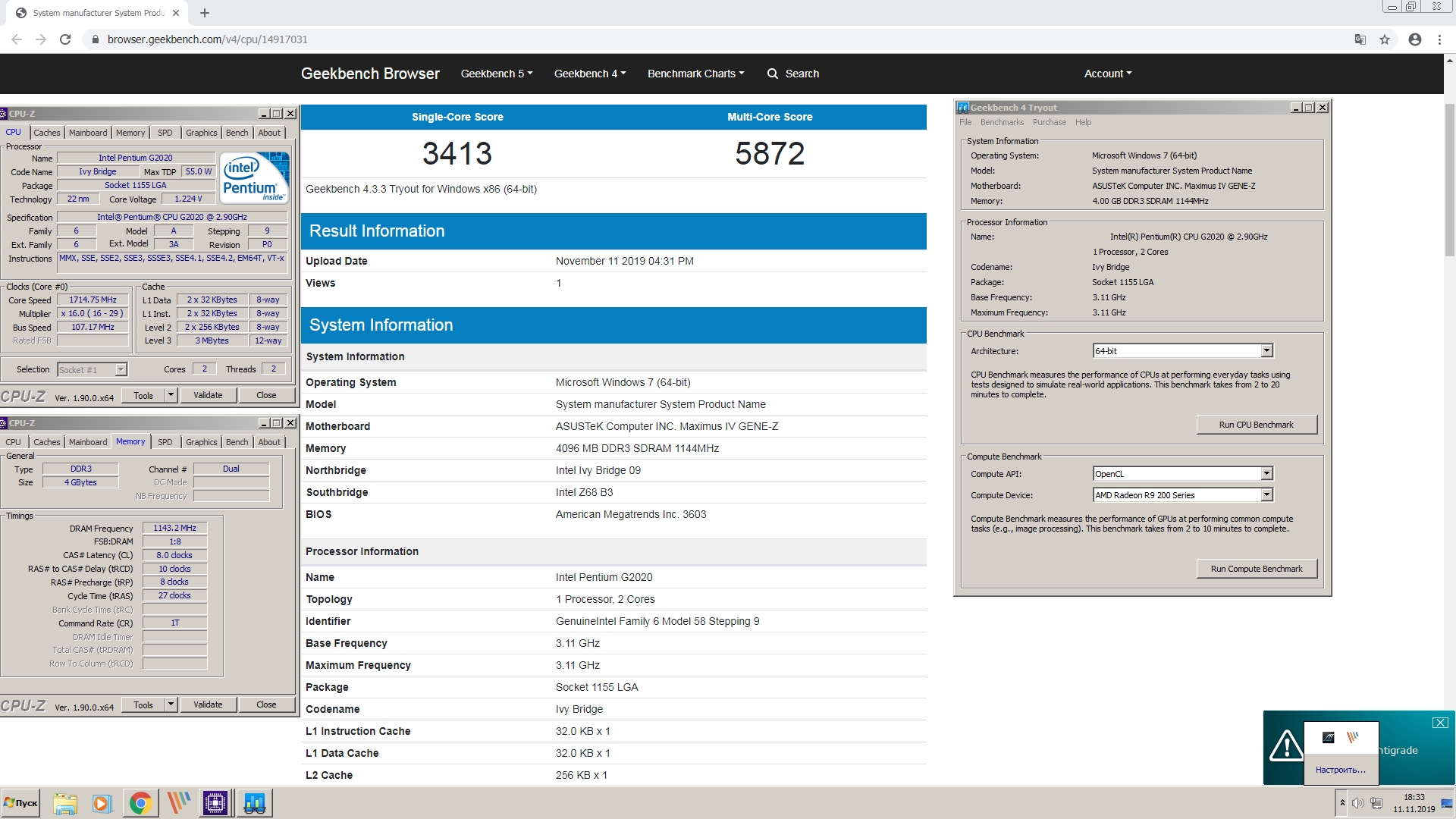Screen dimensions: 1456x819
Task: Open the Caches tab in top CPU-Z
Action: point(46,133)
